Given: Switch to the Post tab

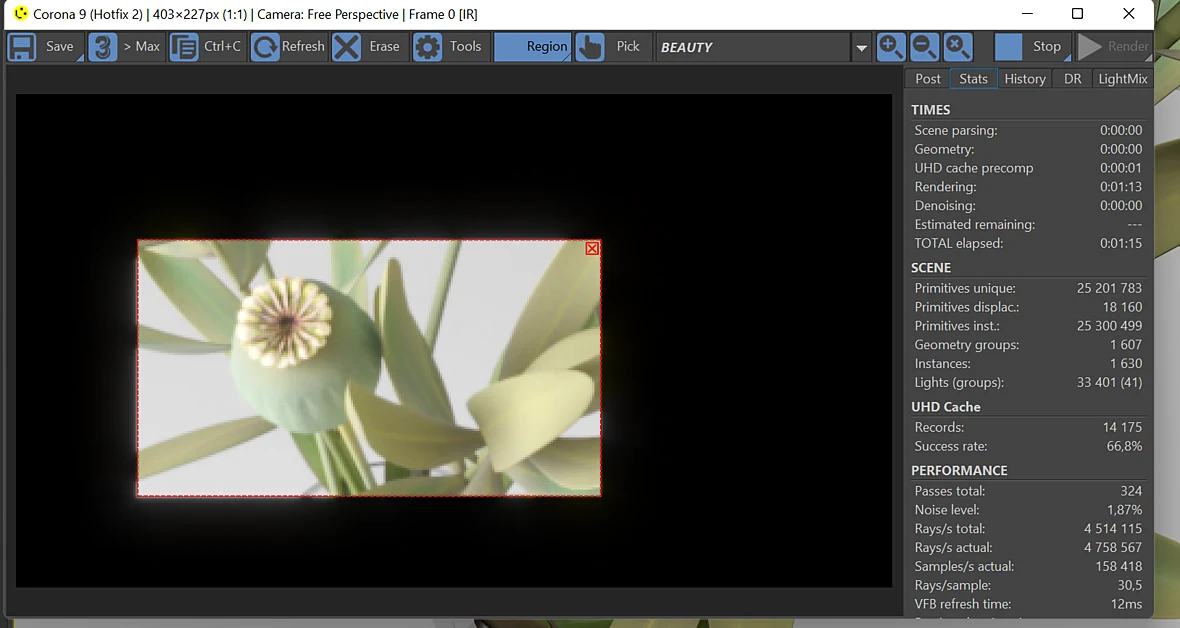Looking at the screenshot, I should 927,78.
